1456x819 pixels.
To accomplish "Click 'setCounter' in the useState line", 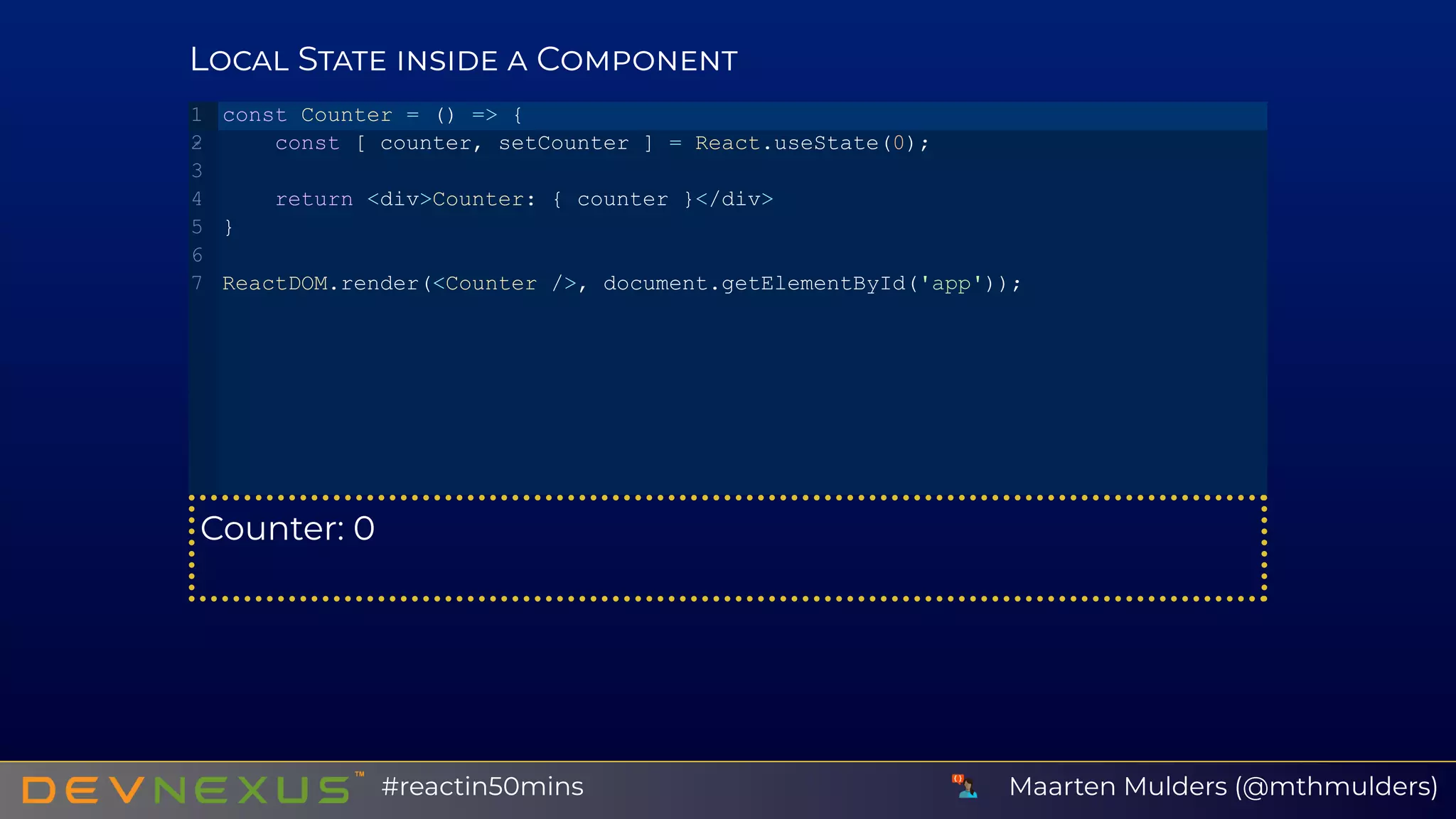I will [564, 143].
